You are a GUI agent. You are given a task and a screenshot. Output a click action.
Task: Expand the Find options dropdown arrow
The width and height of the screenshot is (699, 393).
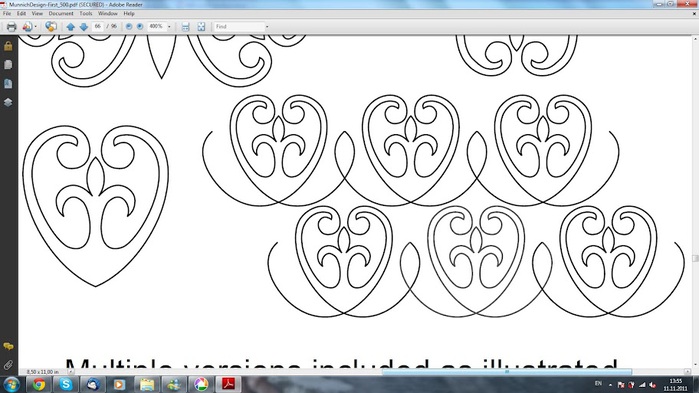pos(267,27)
